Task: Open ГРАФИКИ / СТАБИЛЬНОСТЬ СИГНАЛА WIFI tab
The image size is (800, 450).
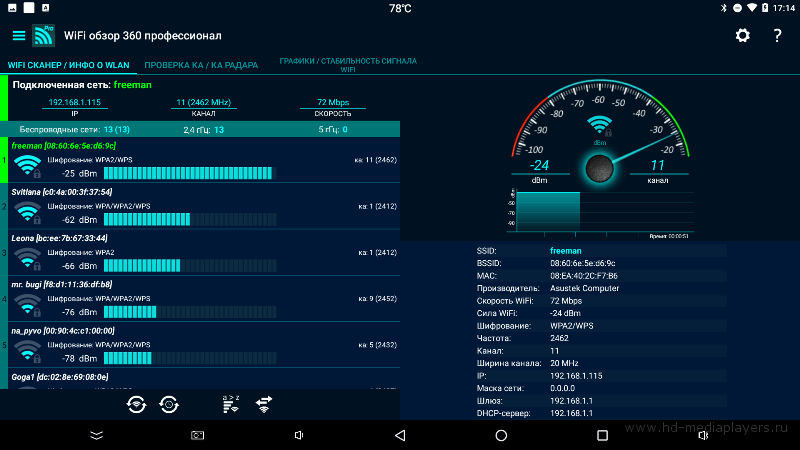Action: [x=348, y=65]
